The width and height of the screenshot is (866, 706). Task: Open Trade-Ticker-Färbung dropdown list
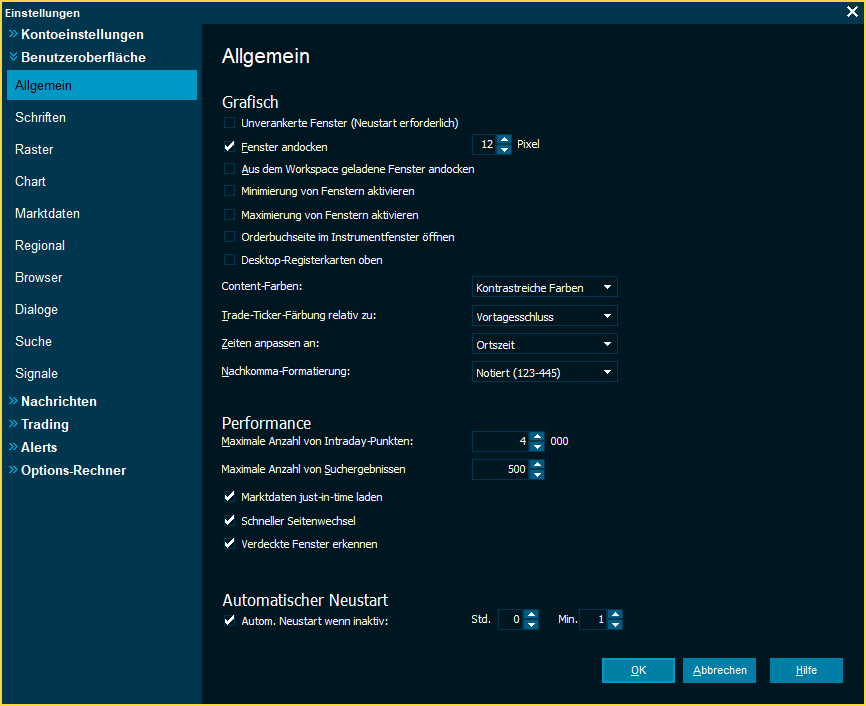545,317
